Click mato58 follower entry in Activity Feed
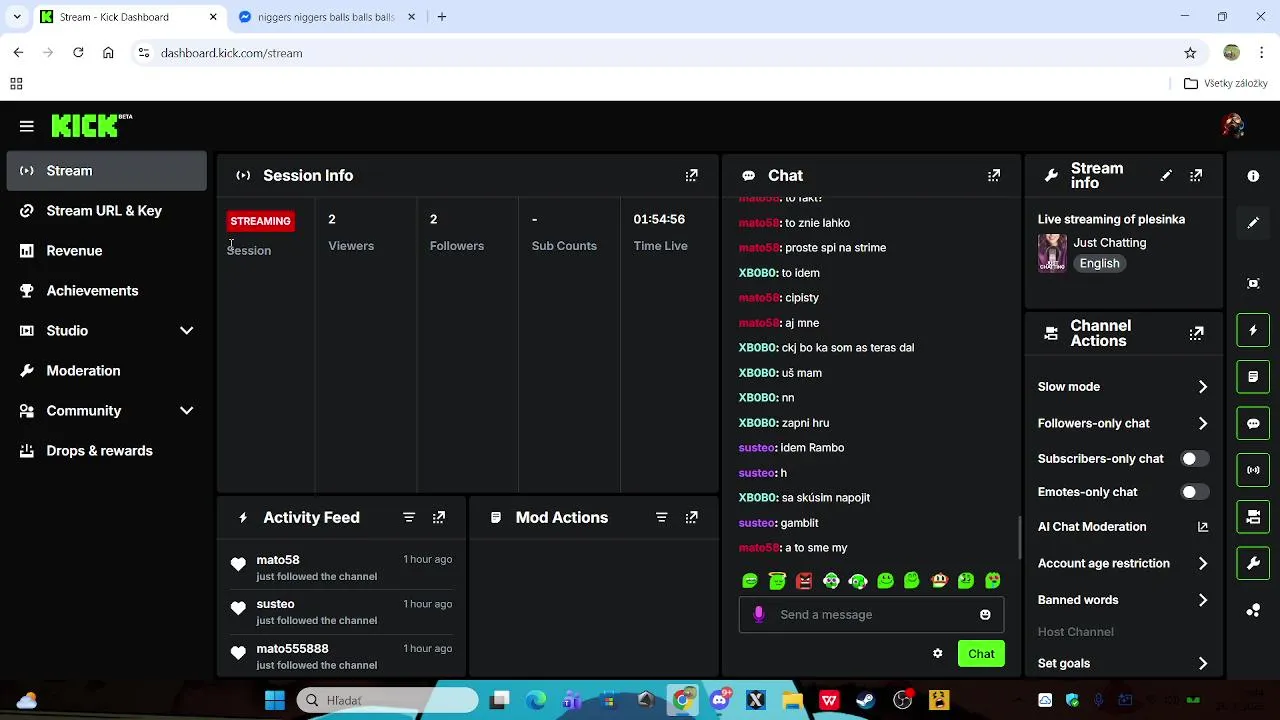1280x720 pixels. tap(340, 567)
